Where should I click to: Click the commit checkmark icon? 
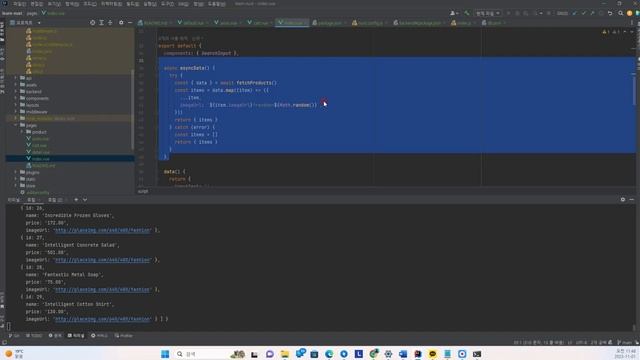[584, 13]
